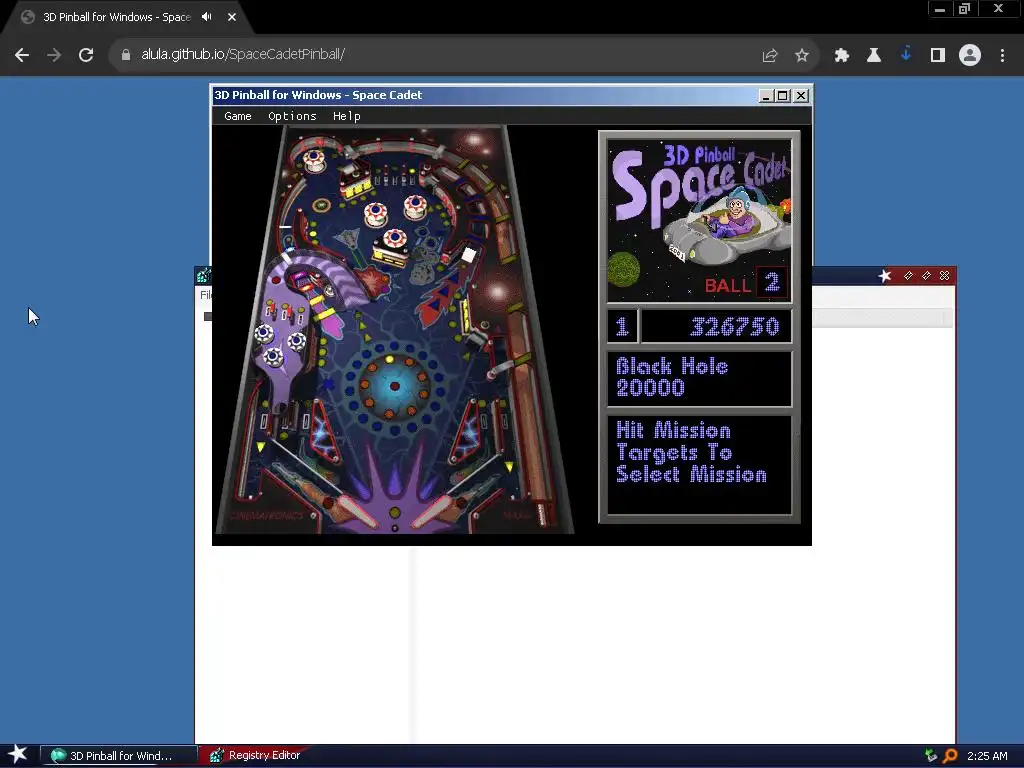The image size is (1024, 768).
Task: Click the 2:25 AM taskbar clock
Action: coord(987,756)
